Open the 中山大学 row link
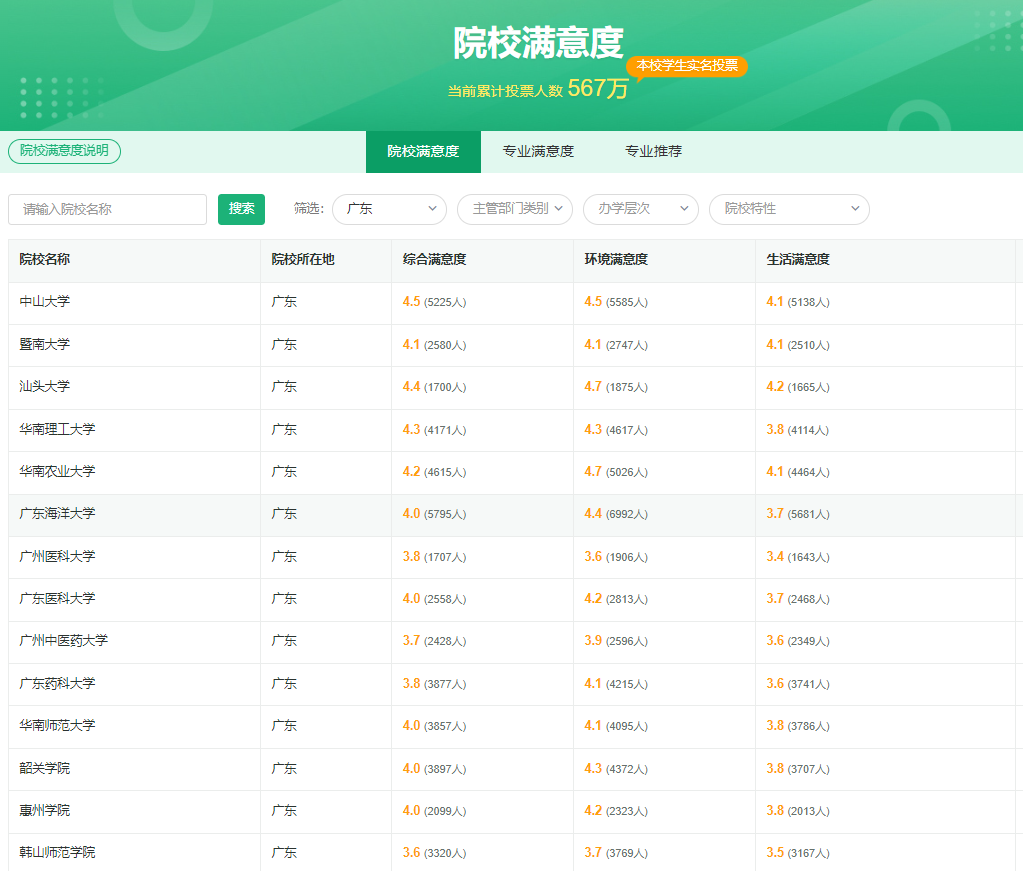This screenshot has height=871, width=1023. 45,301
